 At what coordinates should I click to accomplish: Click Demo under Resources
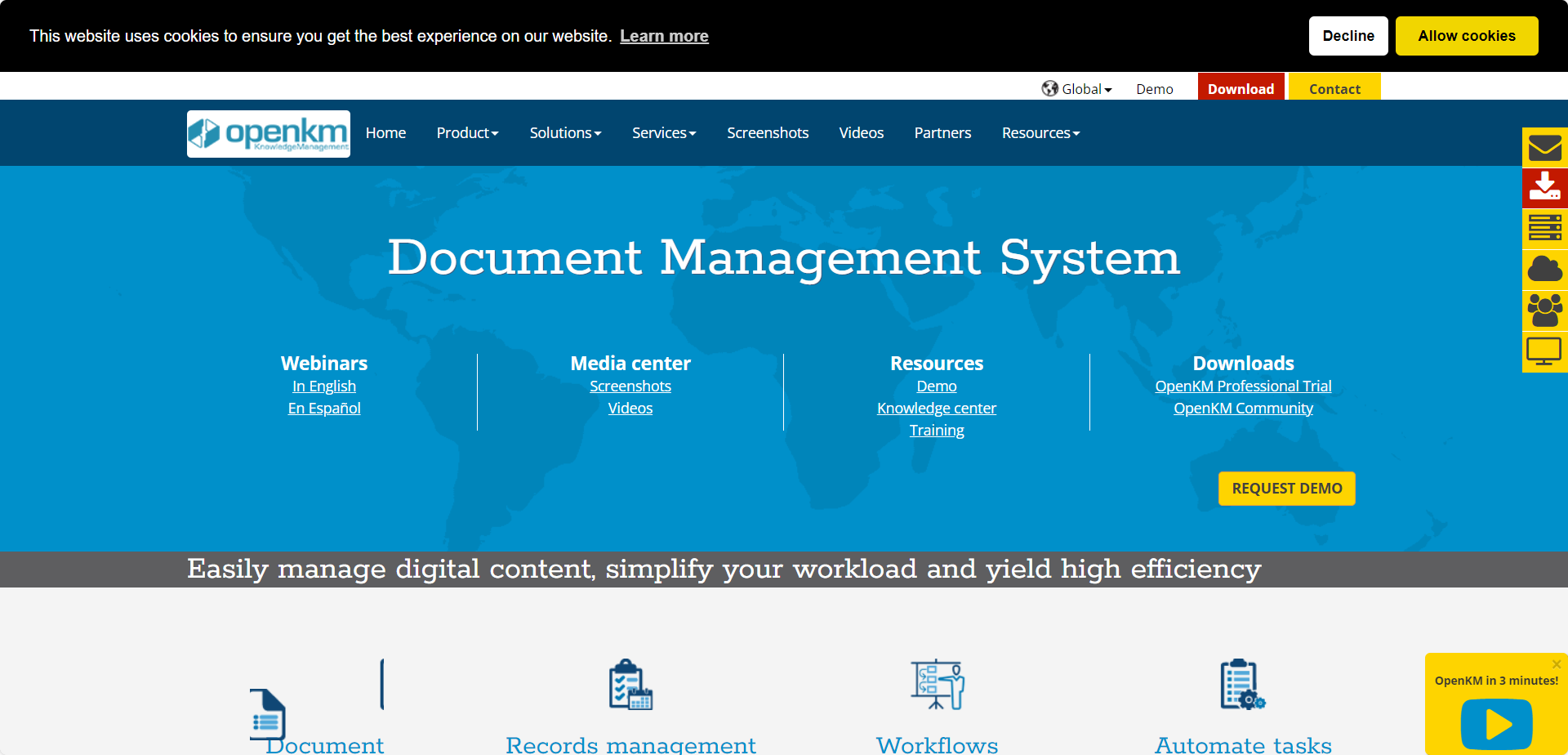(937, 386)
